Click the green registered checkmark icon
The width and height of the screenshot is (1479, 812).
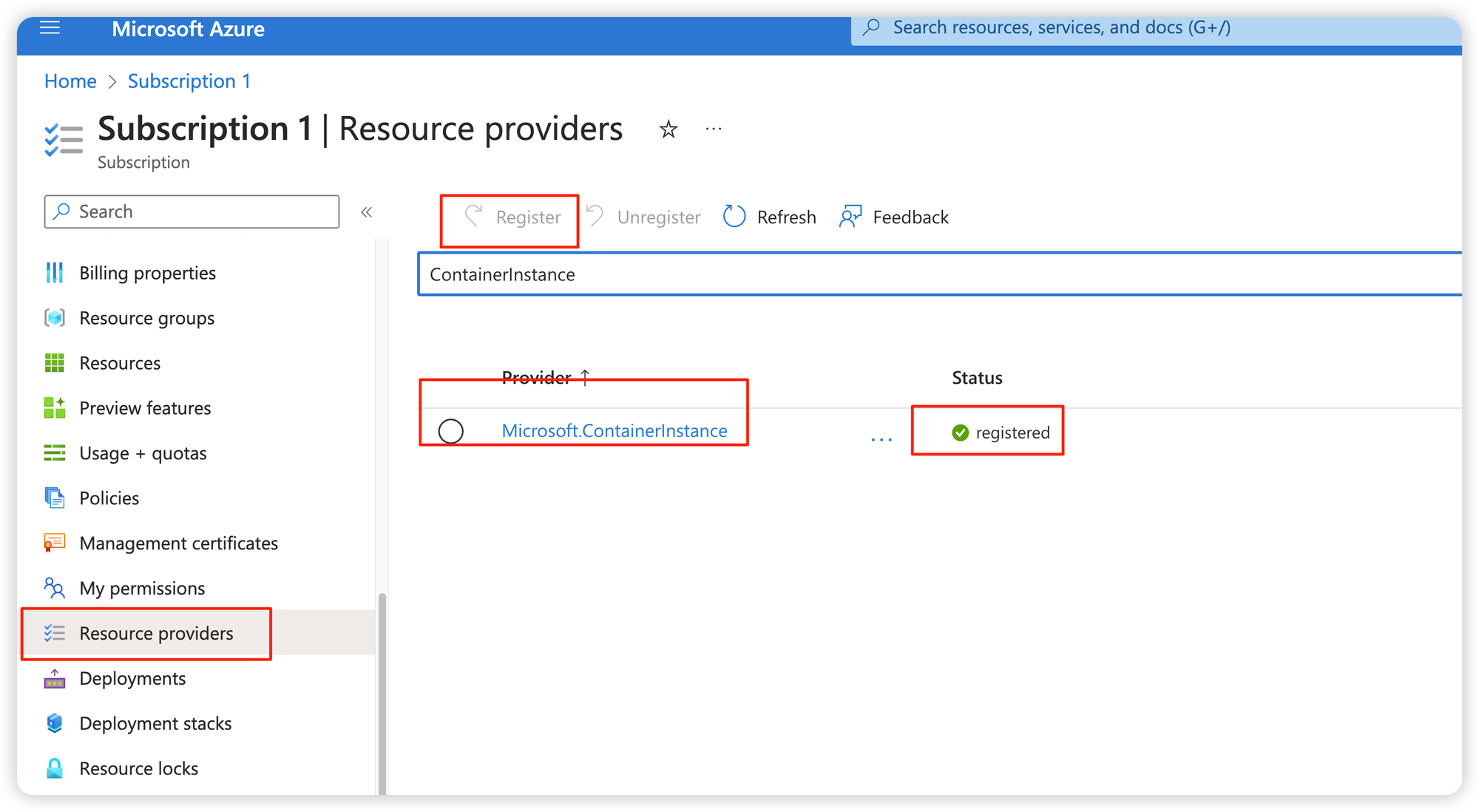click(x=961, y=433)
